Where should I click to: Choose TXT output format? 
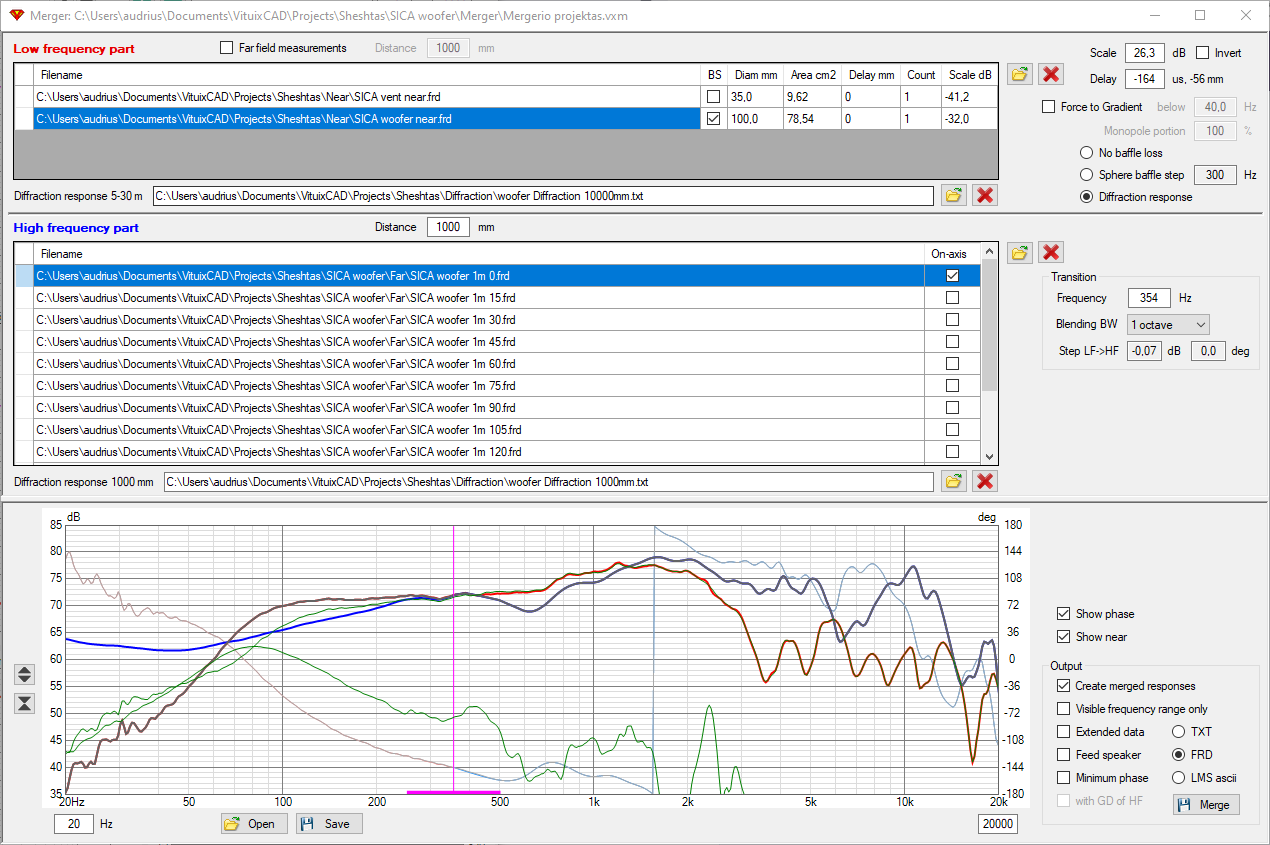pyautogui.click(x=1178, y=732)
